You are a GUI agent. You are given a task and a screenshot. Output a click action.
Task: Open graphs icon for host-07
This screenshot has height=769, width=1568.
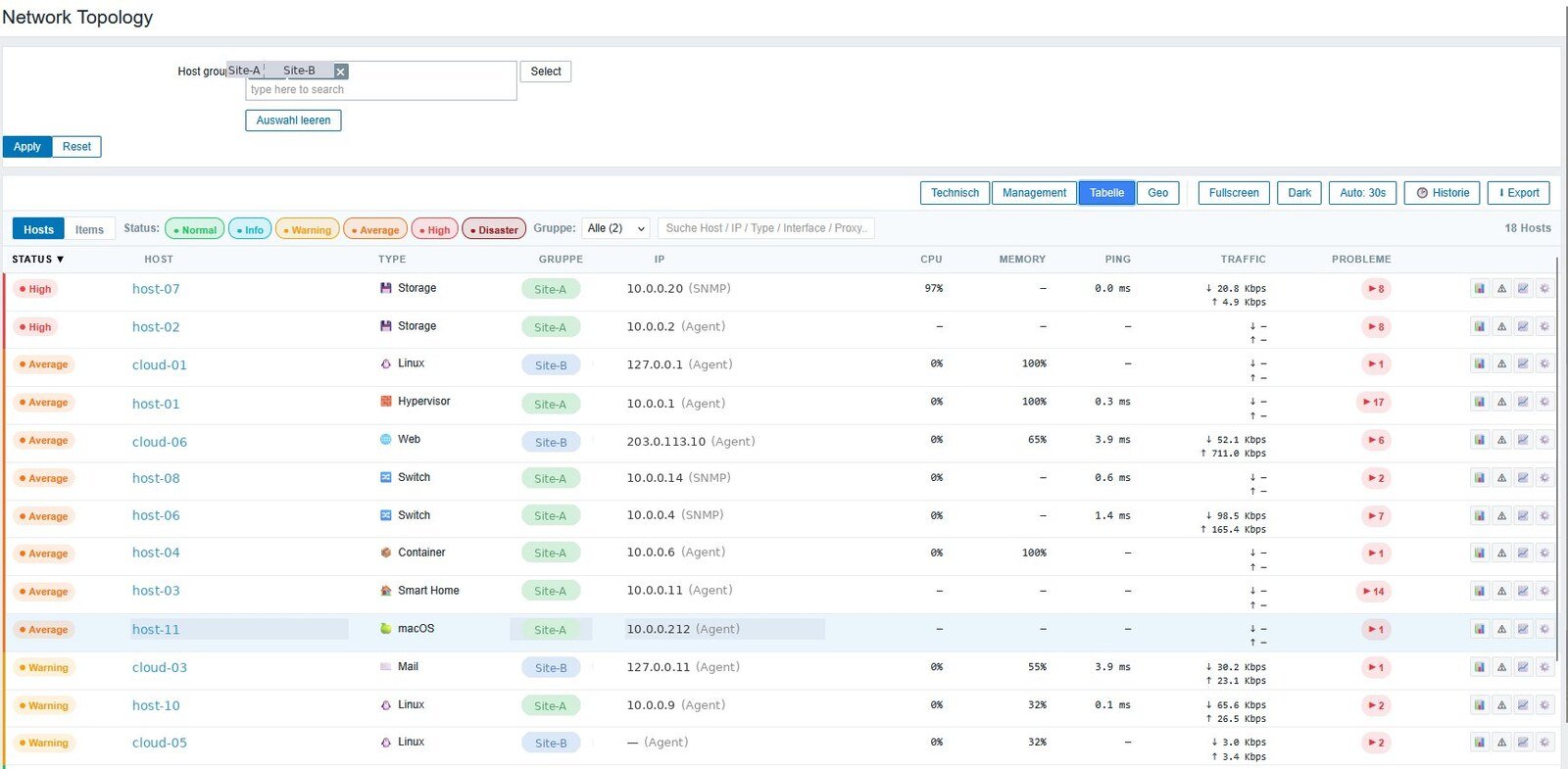pos(1523,288)
